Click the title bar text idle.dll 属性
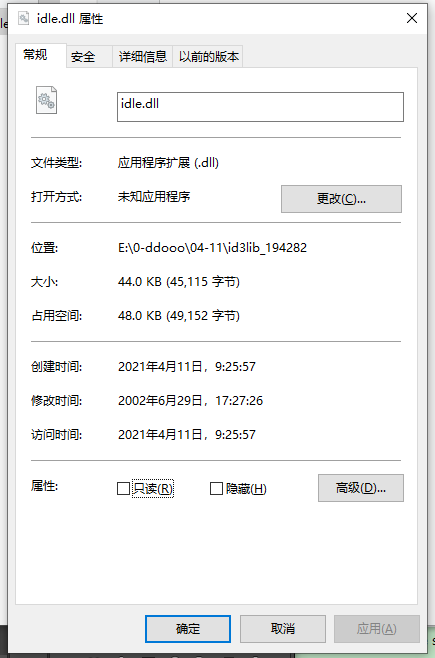The height and width of the screenshot is (658, 435). (70, 19)
